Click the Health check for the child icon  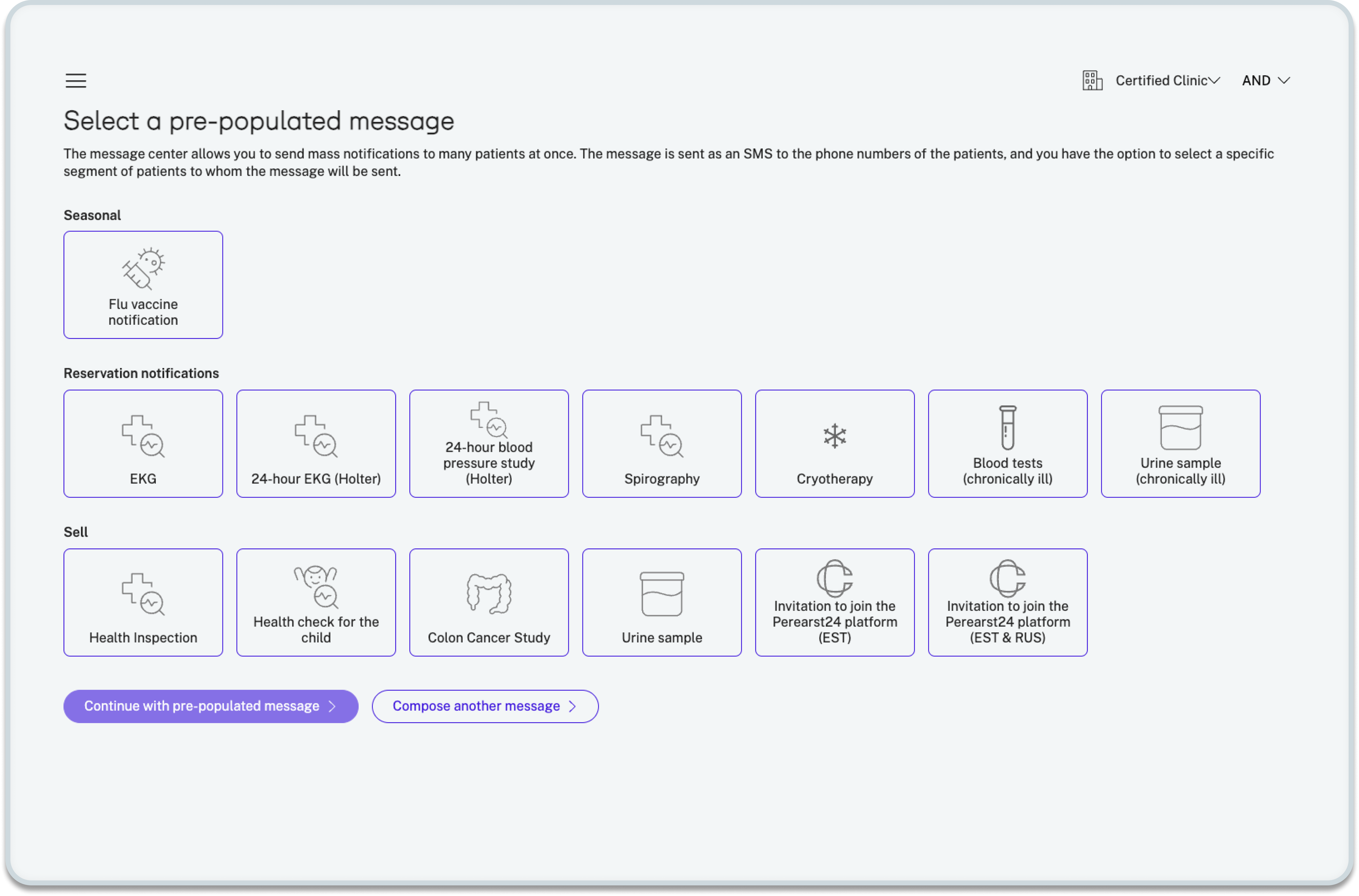(316, 587)
